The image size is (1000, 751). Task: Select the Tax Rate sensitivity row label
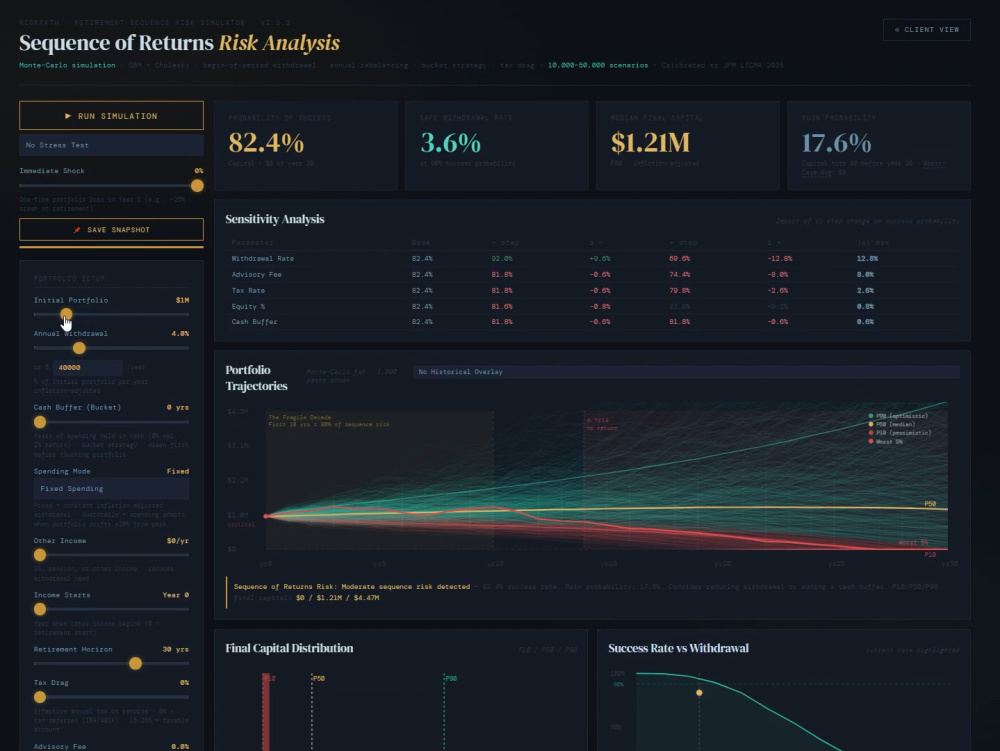click(248, 291)
